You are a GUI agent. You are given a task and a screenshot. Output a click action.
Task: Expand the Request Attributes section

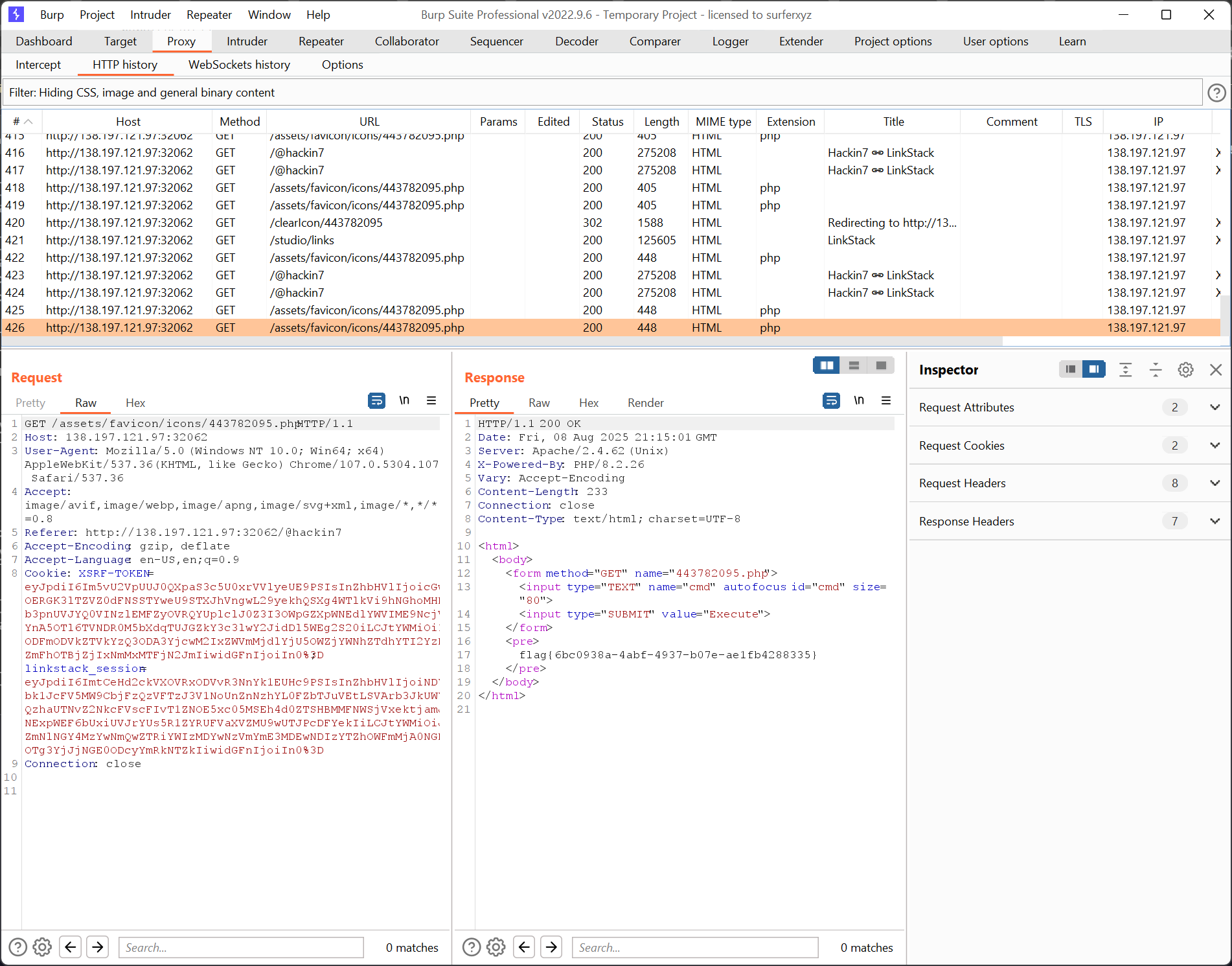pyautogui.click(x=1215, y=408)
